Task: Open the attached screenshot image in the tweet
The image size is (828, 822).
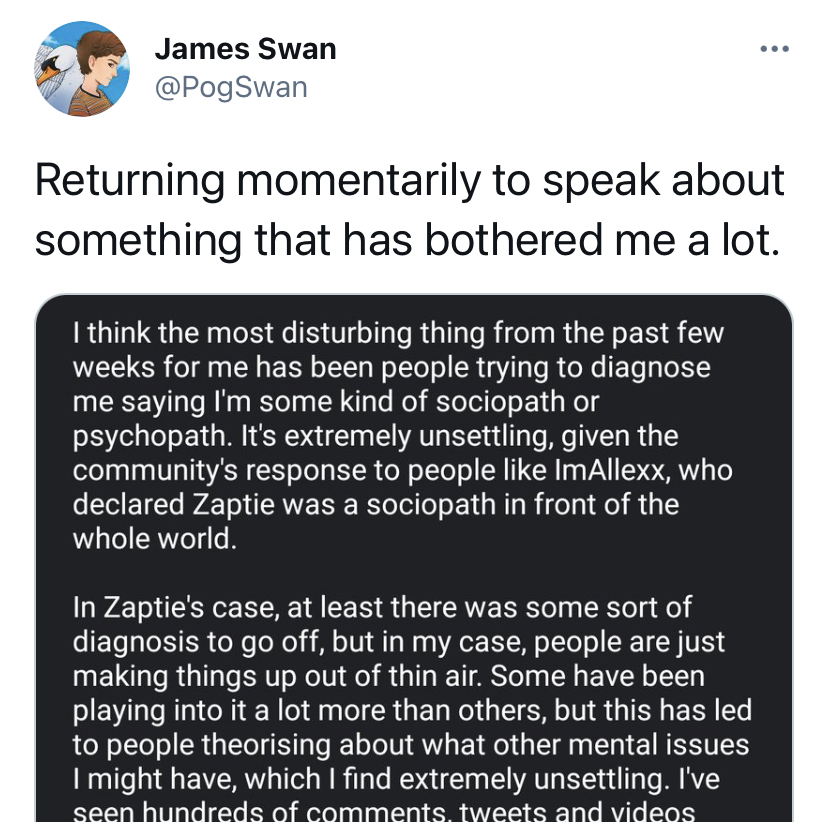Action: [x=414, y=558]
